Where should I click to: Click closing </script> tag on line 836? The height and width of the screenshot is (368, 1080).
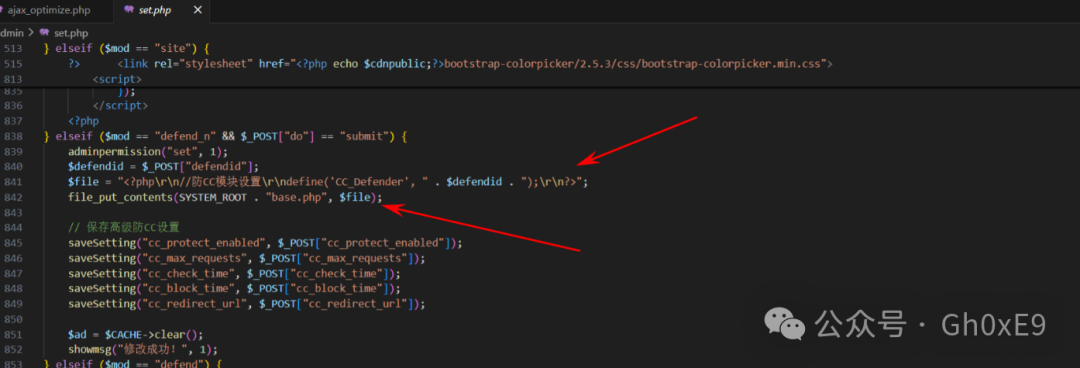(x=120, y=106)
